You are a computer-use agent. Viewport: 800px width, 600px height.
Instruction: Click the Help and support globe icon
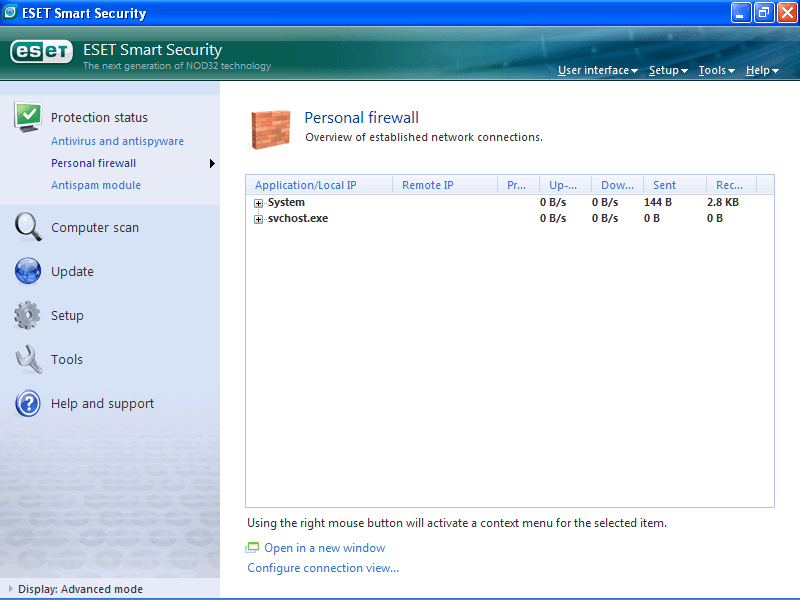click(x=28, y=403)
